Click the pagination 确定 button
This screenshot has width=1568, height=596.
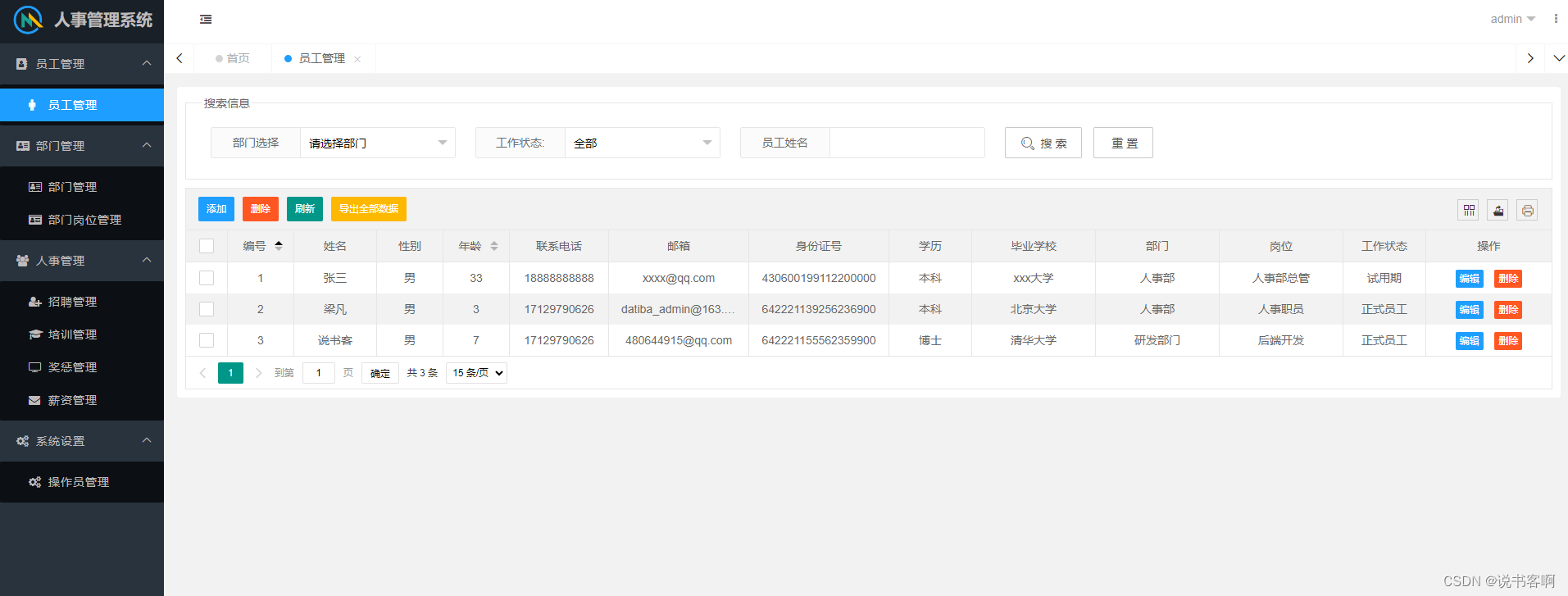380,373
